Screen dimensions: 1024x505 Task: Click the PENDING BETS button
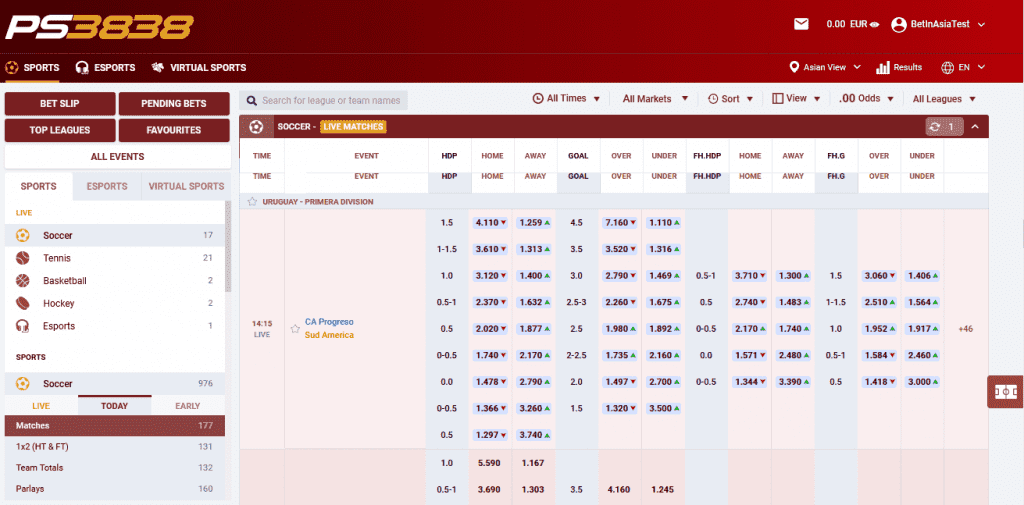coord(174,103)
